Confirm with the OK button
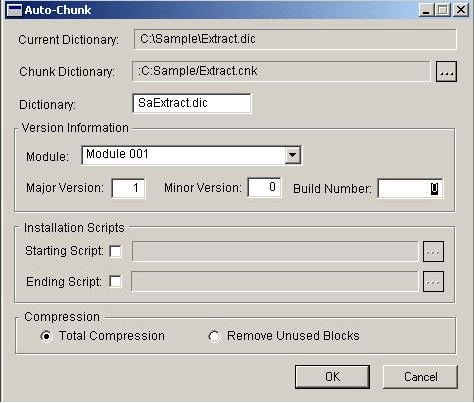This screenshot has width=474, height=403. (x=332, y=377)
